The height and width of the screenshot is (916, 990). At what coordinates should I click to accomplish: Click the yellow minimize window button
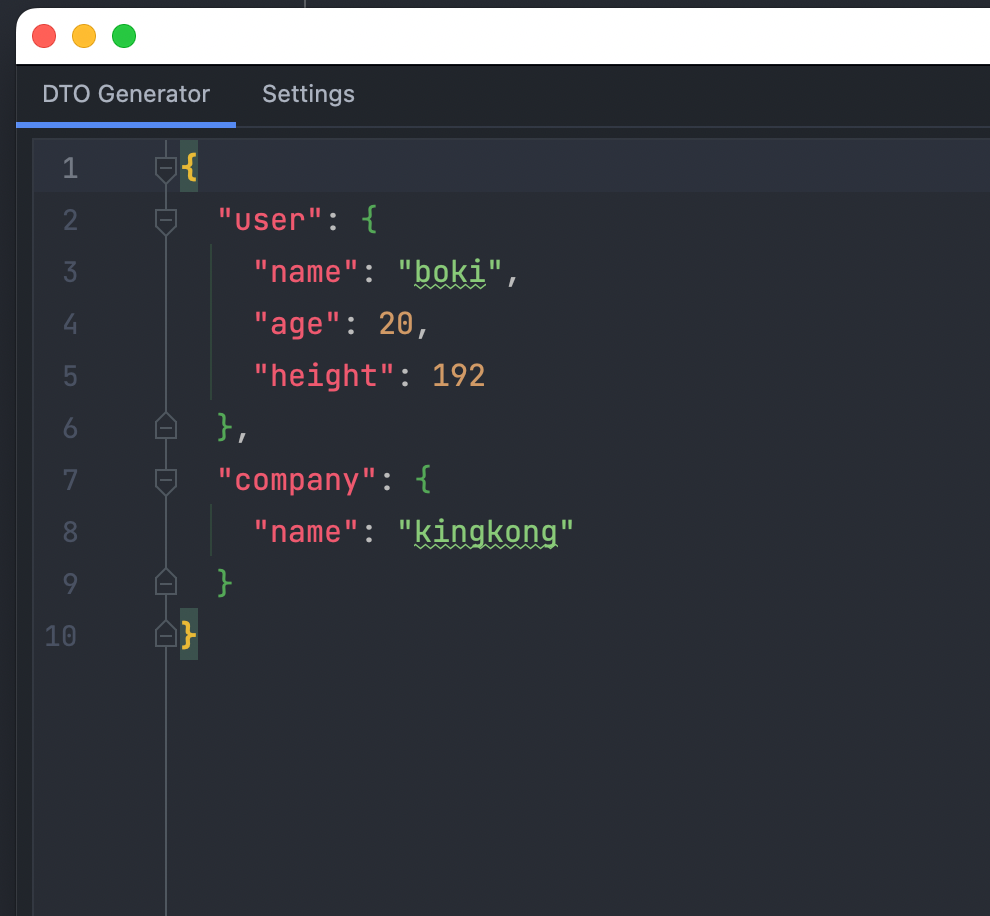(x=84, y=36)
